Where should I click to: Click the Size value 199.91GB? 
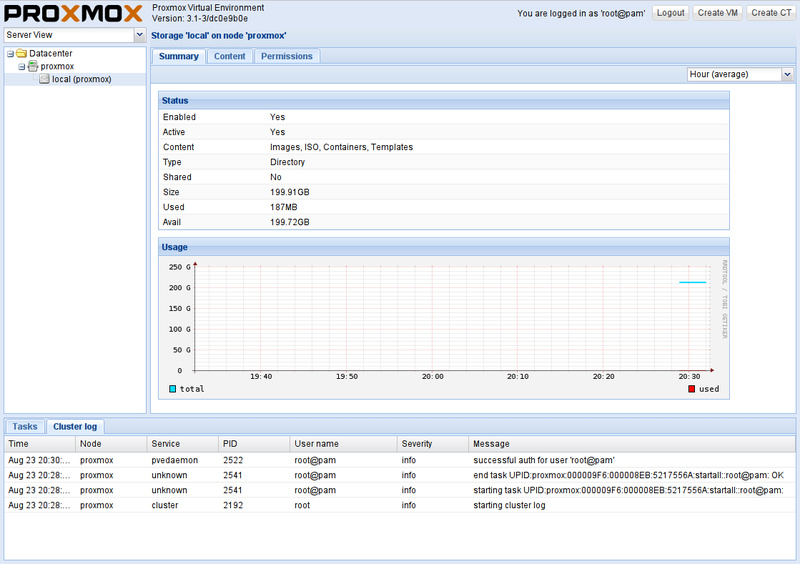click(x=289, y=192)
